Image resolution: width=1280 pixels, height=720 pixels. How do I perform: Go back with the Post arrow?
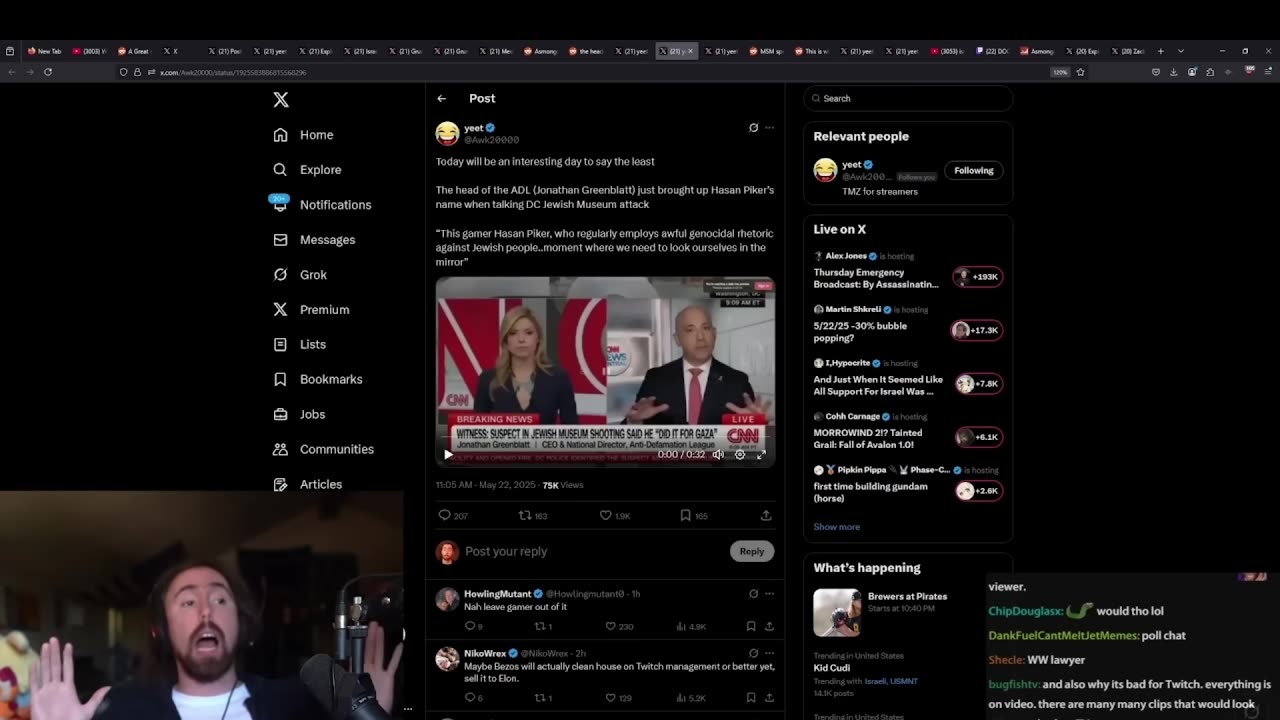pos(441,99)
